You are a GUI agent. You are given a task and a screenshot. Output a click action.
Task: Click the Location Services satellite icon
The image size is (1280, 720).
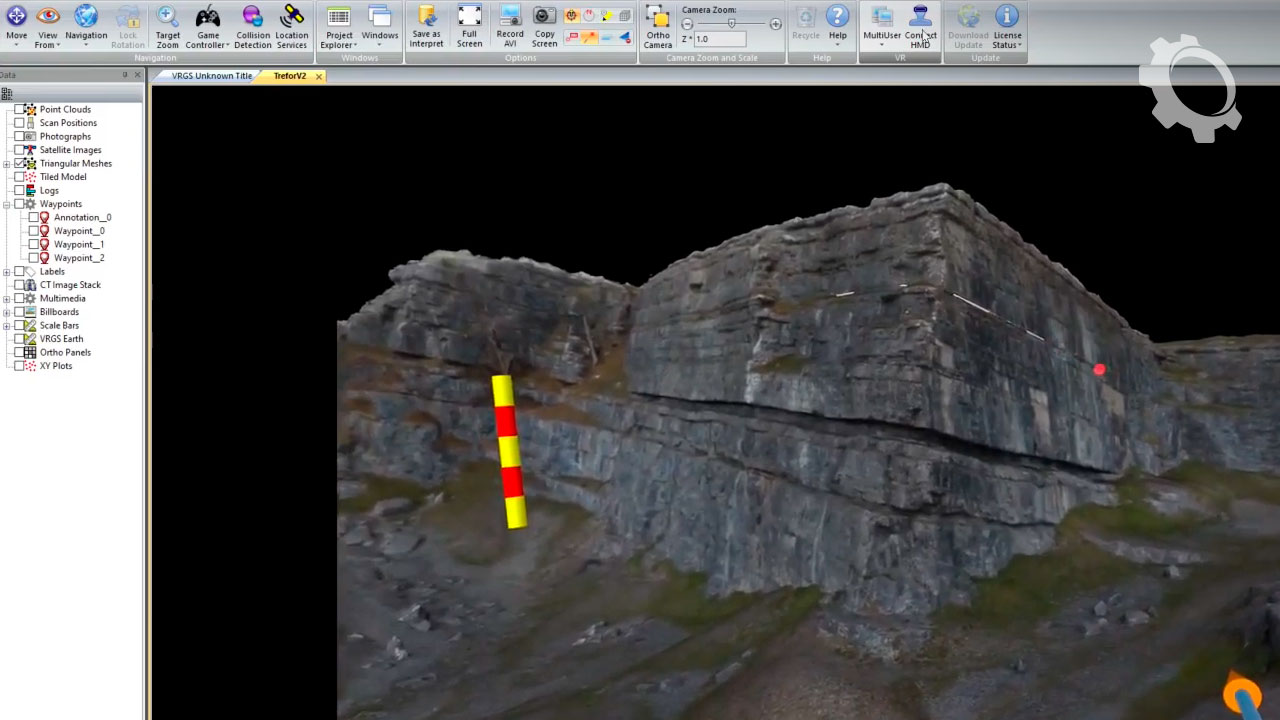(x=292, y=17)
